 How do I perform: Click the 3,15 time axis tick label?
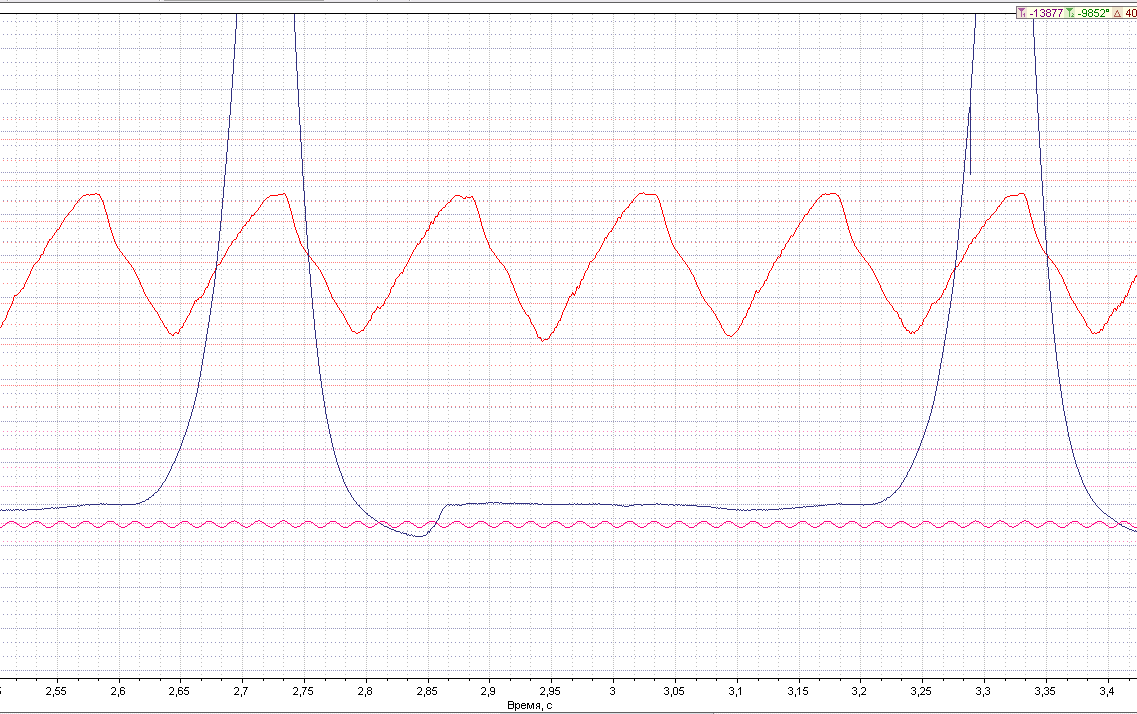[x=798, y=691]
